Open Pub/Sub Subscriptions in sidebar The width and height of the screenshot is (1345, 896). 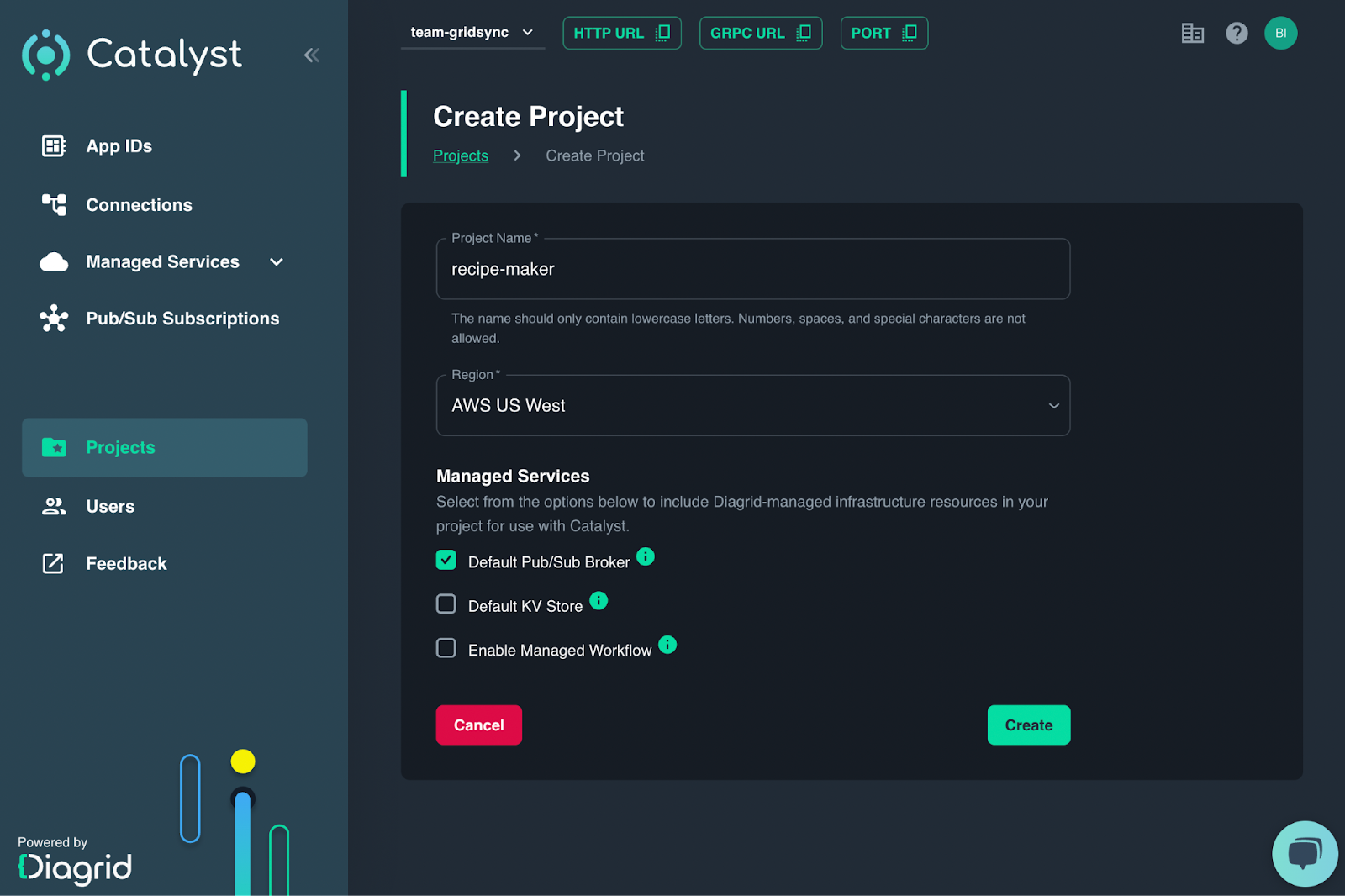point(182,319)
